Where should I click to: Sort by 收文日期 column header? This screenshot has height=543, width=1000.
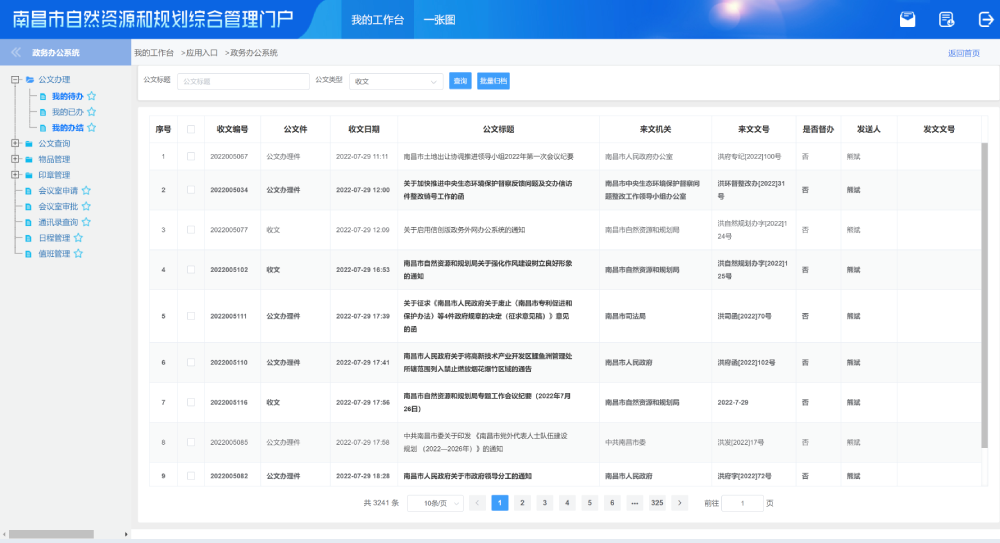click(364, 130)
